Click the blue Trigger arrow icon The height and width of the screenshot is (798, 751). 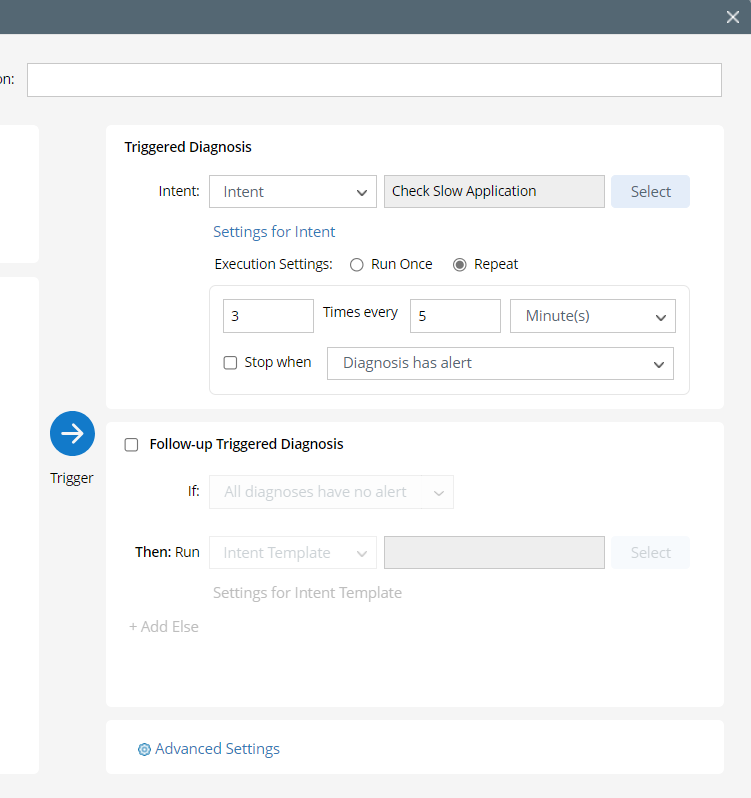72,433
